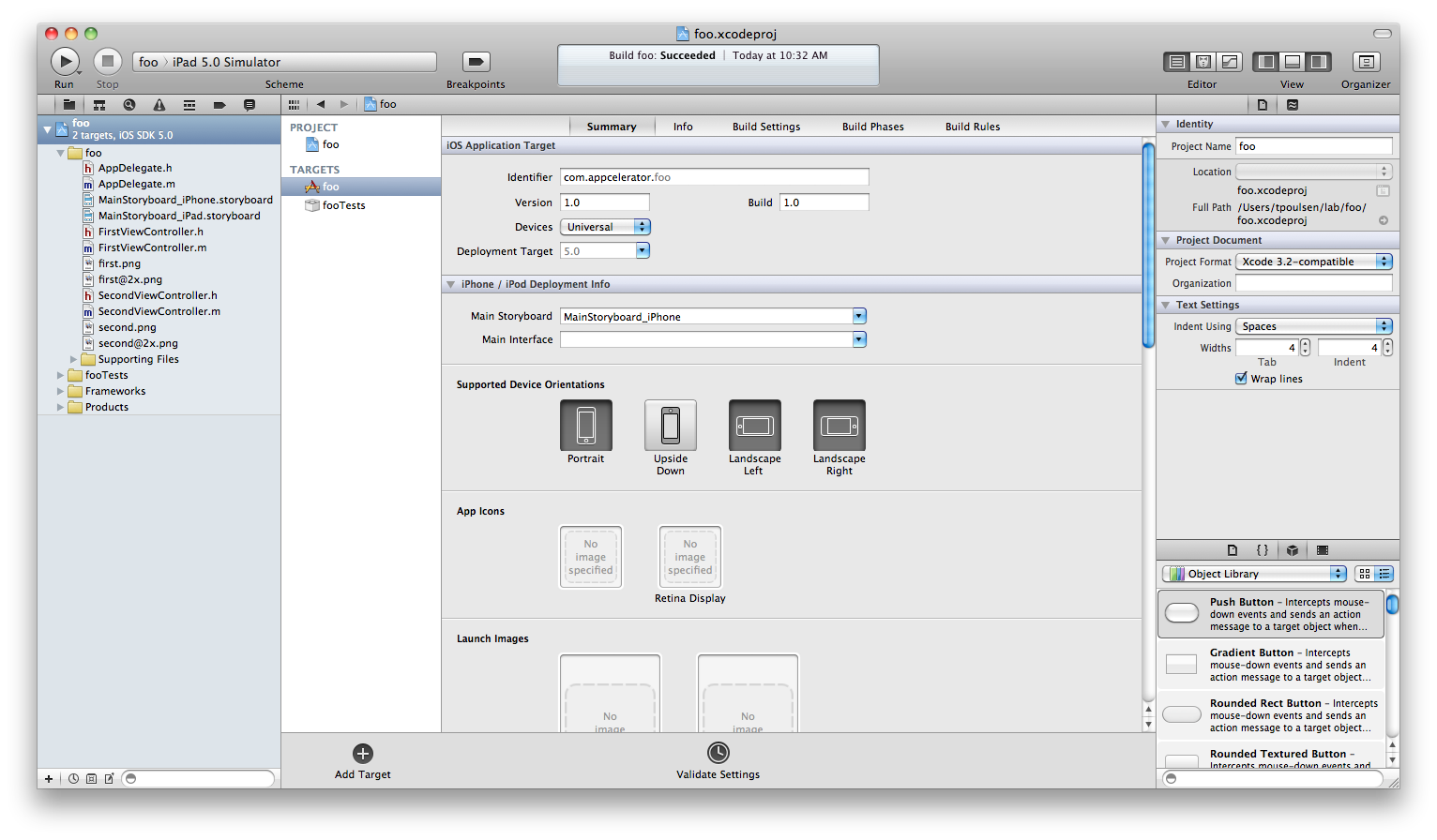This screenshot has width=1437, height=840.
Task: Collapse the iPhone / iPod Deployment Info section
Action: click(x=451, y=284)
